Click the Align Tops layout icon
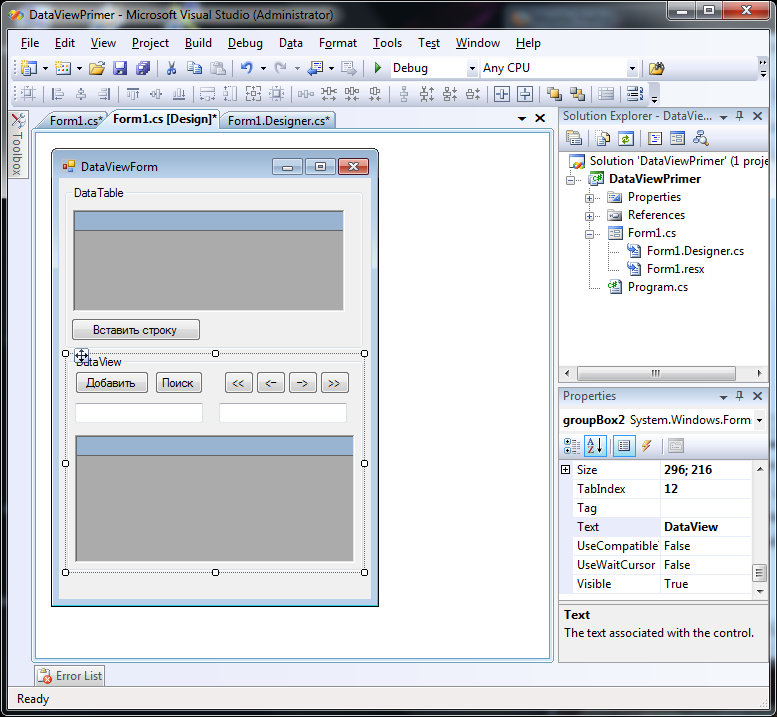 coord(133,94)
